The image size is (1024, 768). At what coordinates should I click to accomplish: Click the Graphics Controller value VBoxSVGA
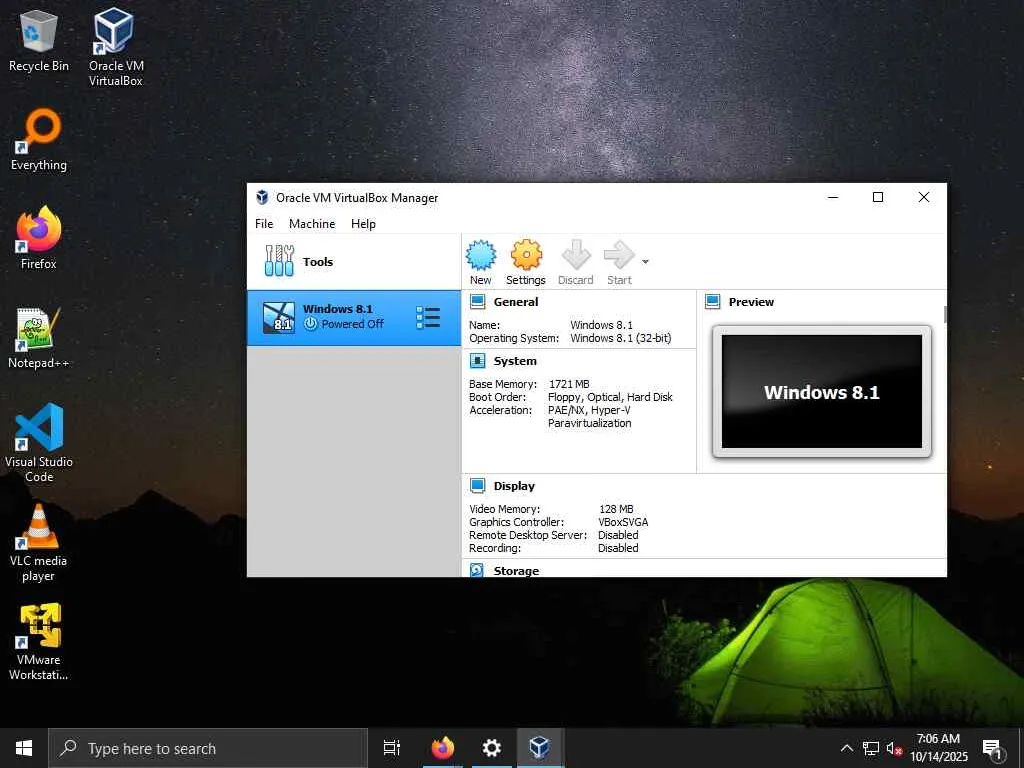(x=623, y=522)
